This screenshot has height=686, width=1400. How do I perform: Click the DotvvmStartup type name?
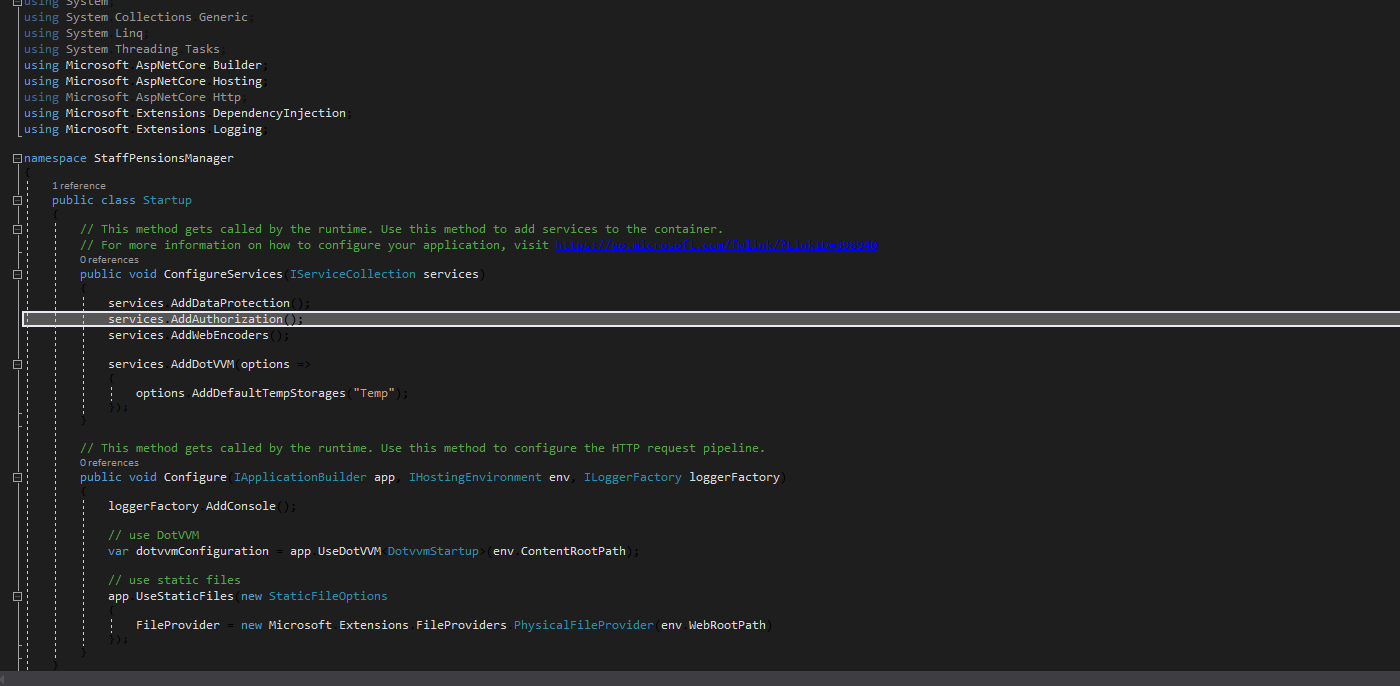coord(432,550)
